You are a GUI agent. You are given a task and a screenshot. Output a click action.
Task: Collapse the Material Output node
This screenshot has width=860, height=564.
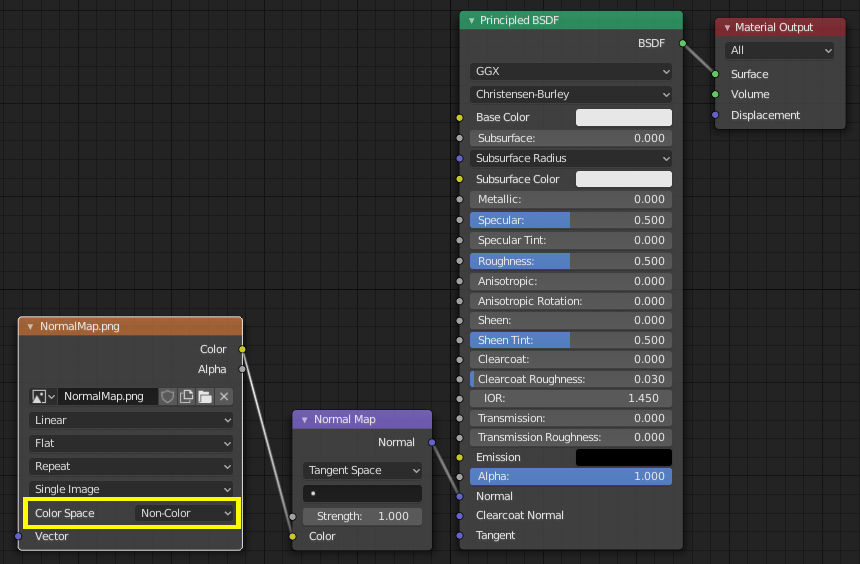point(726,28)
